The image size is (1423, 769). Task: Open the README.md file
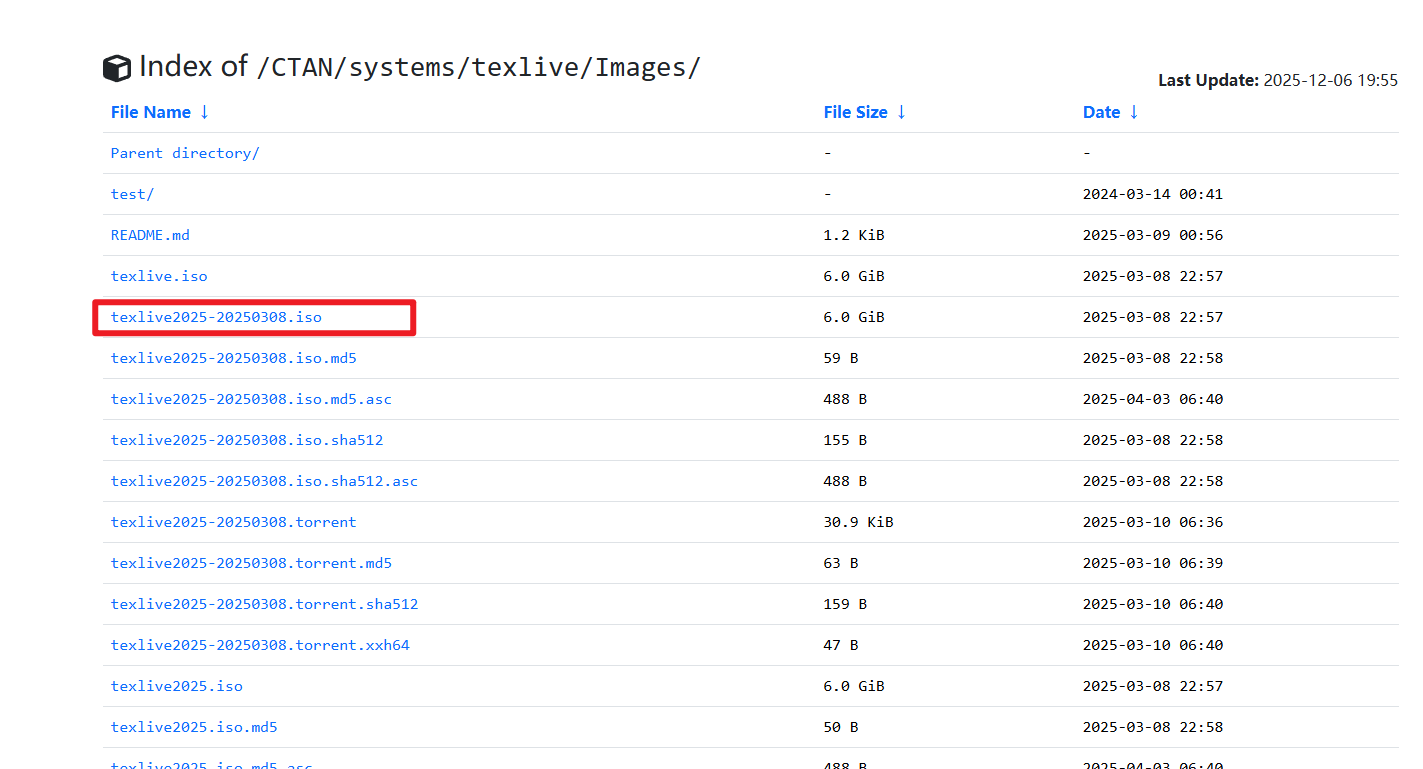click(x=150, y=235)
